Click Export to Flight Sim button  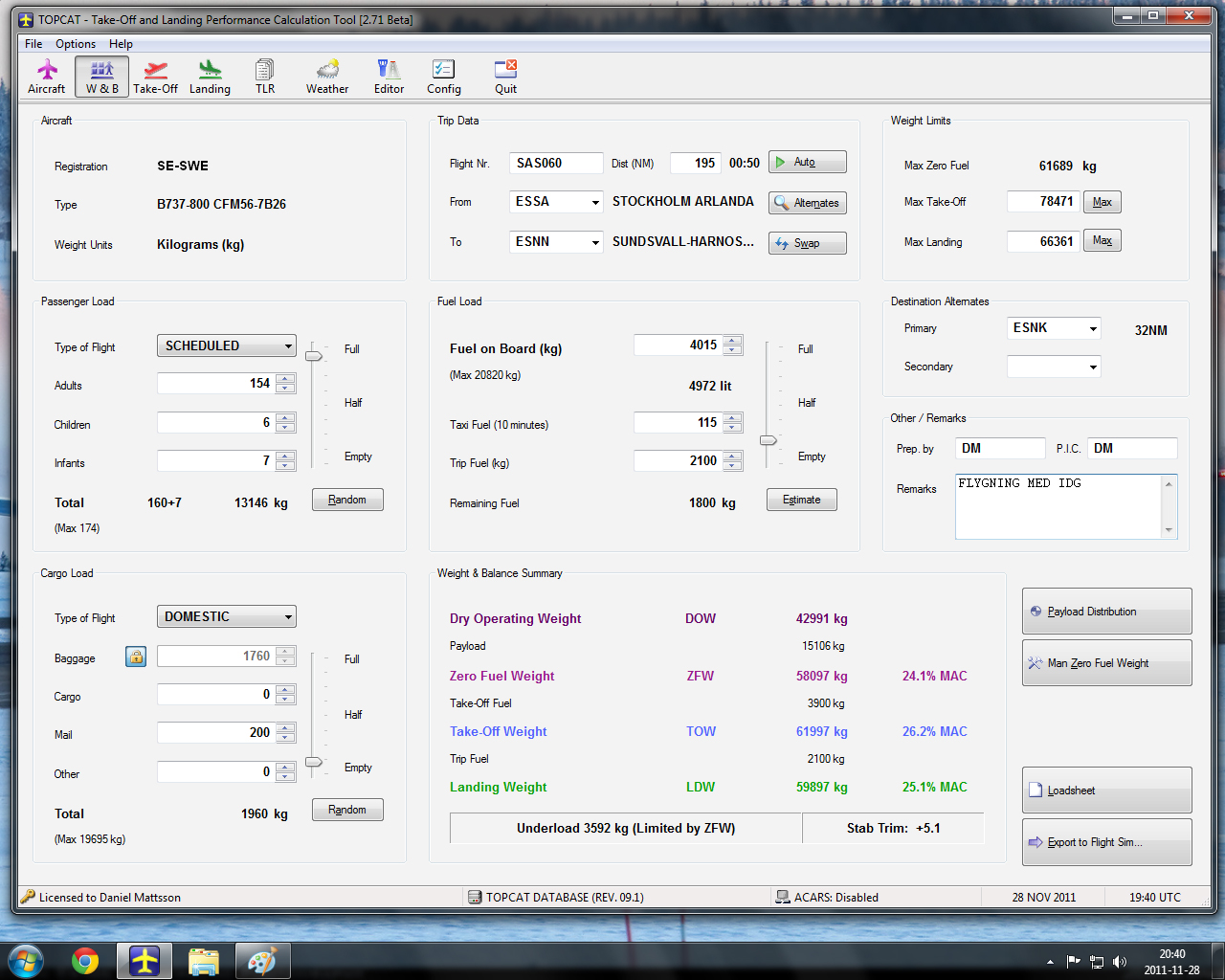[x=1106, y=842]
